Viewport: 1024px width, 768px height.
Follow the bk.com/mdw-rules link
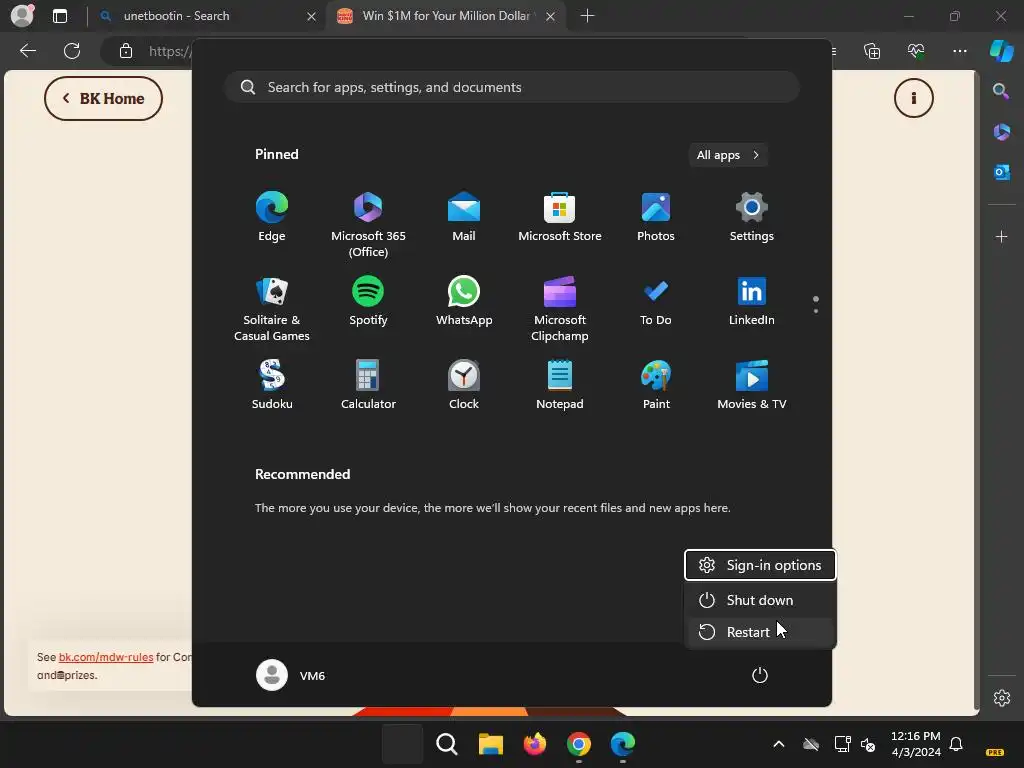(x=106, y=657)
